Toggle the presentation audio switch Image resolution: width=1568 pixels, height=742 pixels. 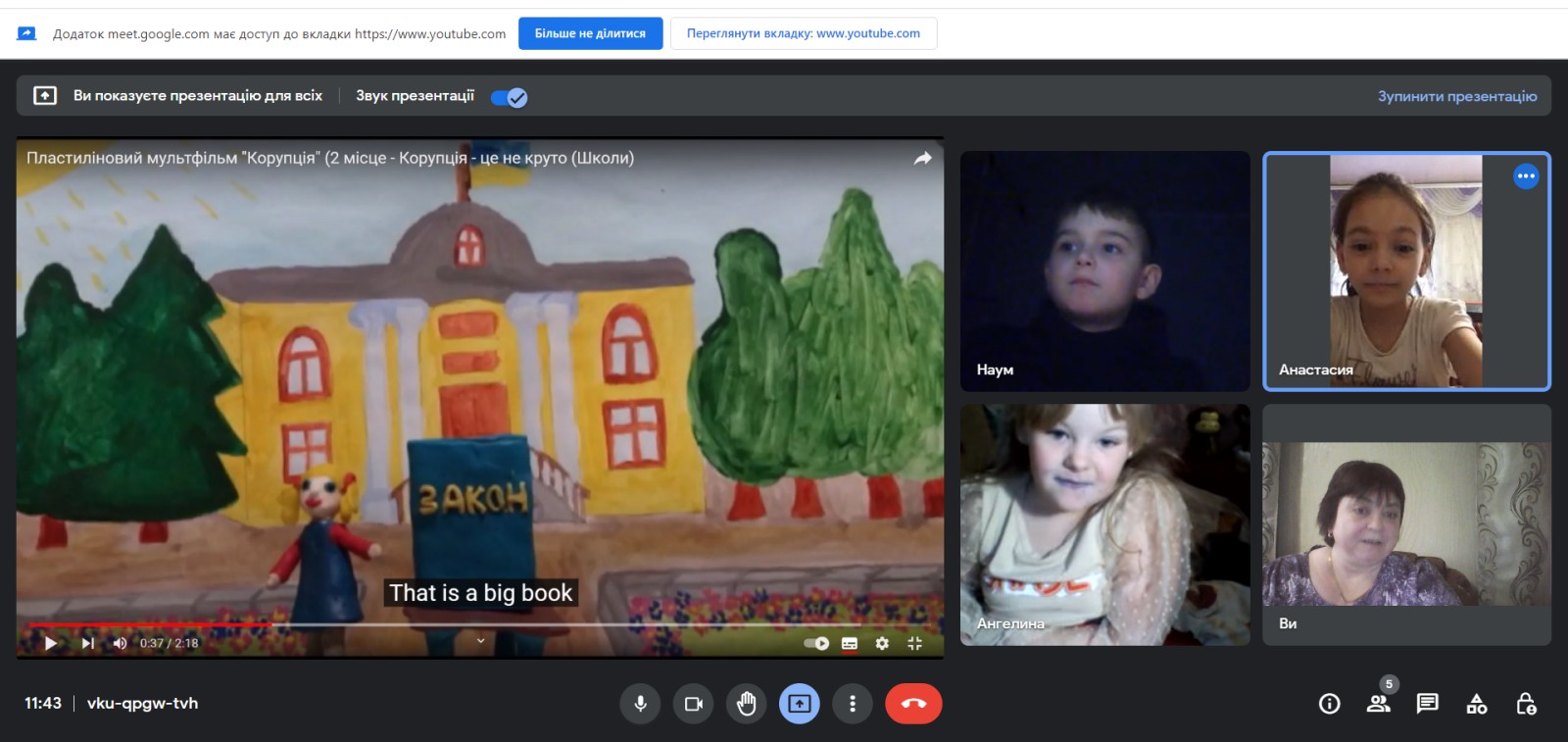pos(509,97)
